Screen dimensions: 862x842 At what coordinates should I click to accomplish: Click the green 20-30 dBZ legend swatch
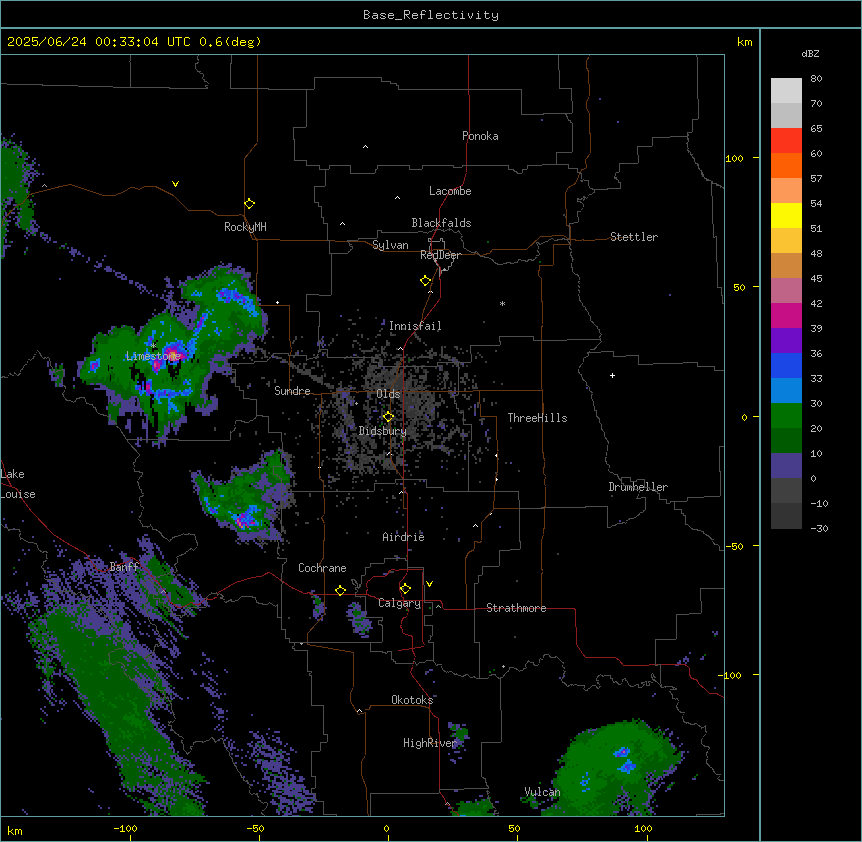pos(786,416)
